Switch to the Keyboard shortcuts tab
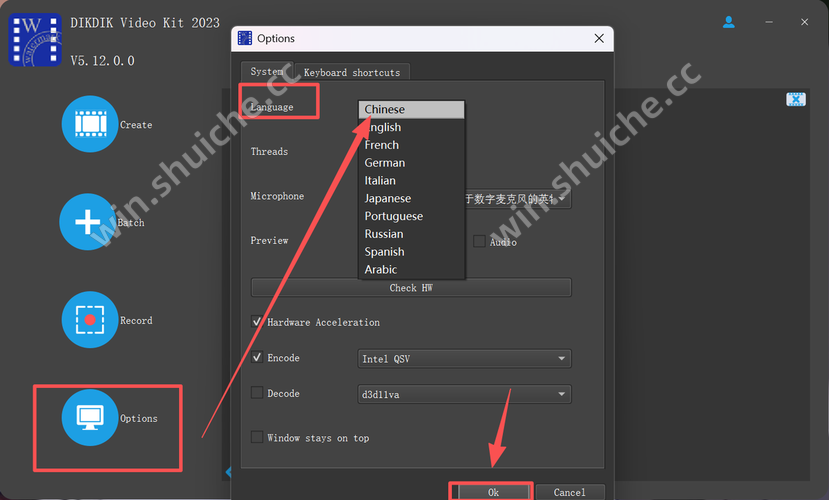829x500 pixels. [x=352, y=72]
